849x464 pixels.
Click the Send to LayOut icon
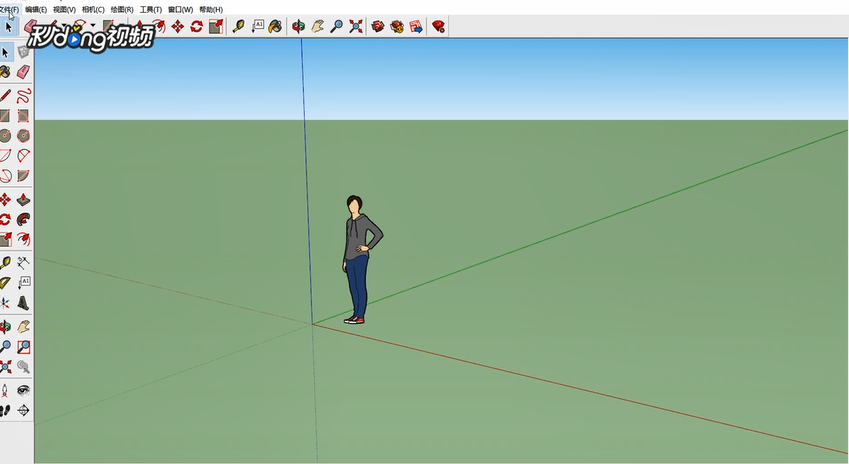click(x=416, y=27)
